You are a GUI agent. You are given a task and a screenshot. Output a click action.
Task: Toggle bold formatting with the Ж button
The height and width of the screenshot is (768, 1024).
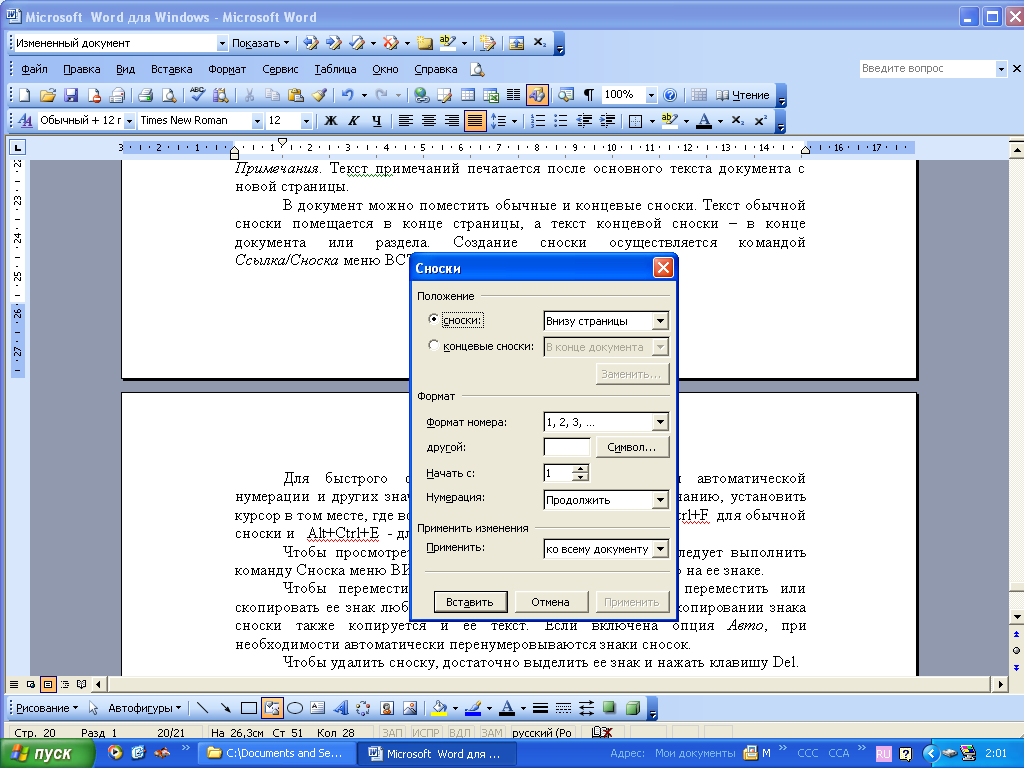coord(331,121)
